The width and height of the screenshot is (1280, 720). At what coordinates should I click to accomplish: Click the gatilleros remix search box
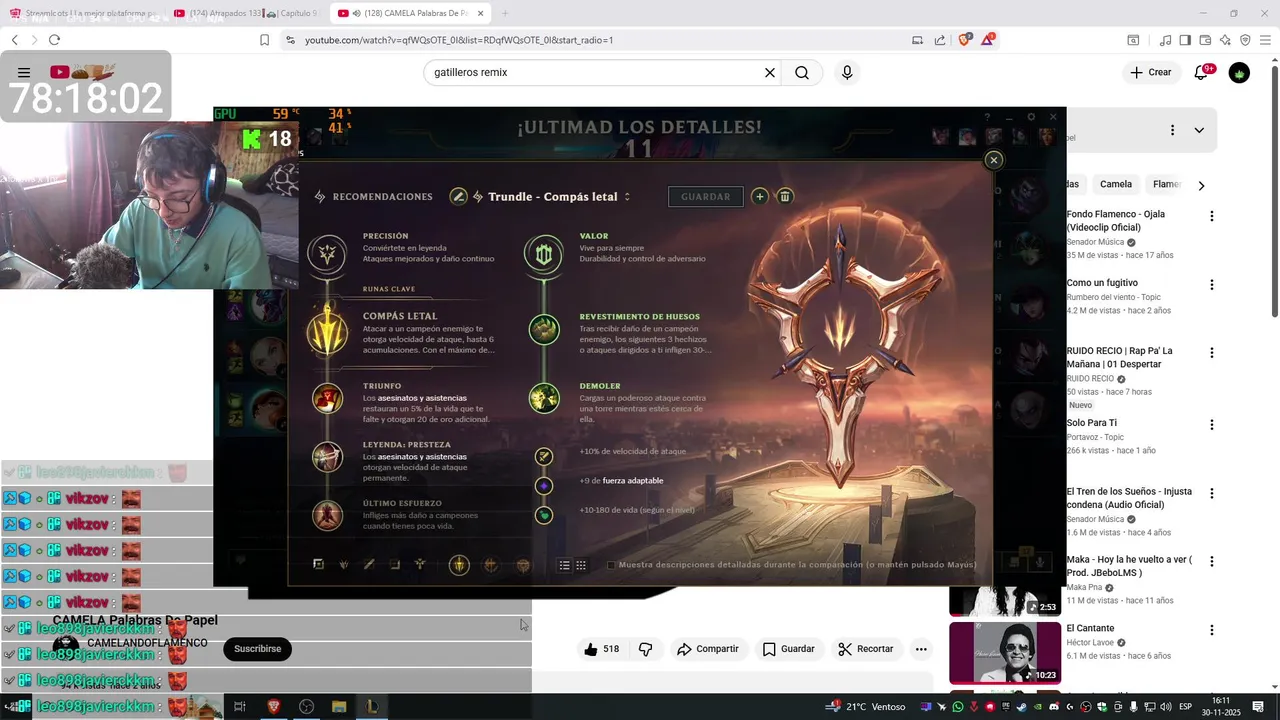592,73
